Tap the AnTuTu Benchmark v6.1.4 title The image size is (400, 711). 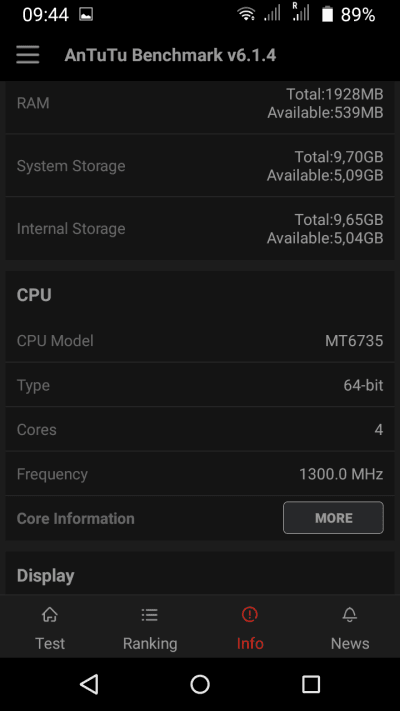pyautogui.click(x=170, y=55)
